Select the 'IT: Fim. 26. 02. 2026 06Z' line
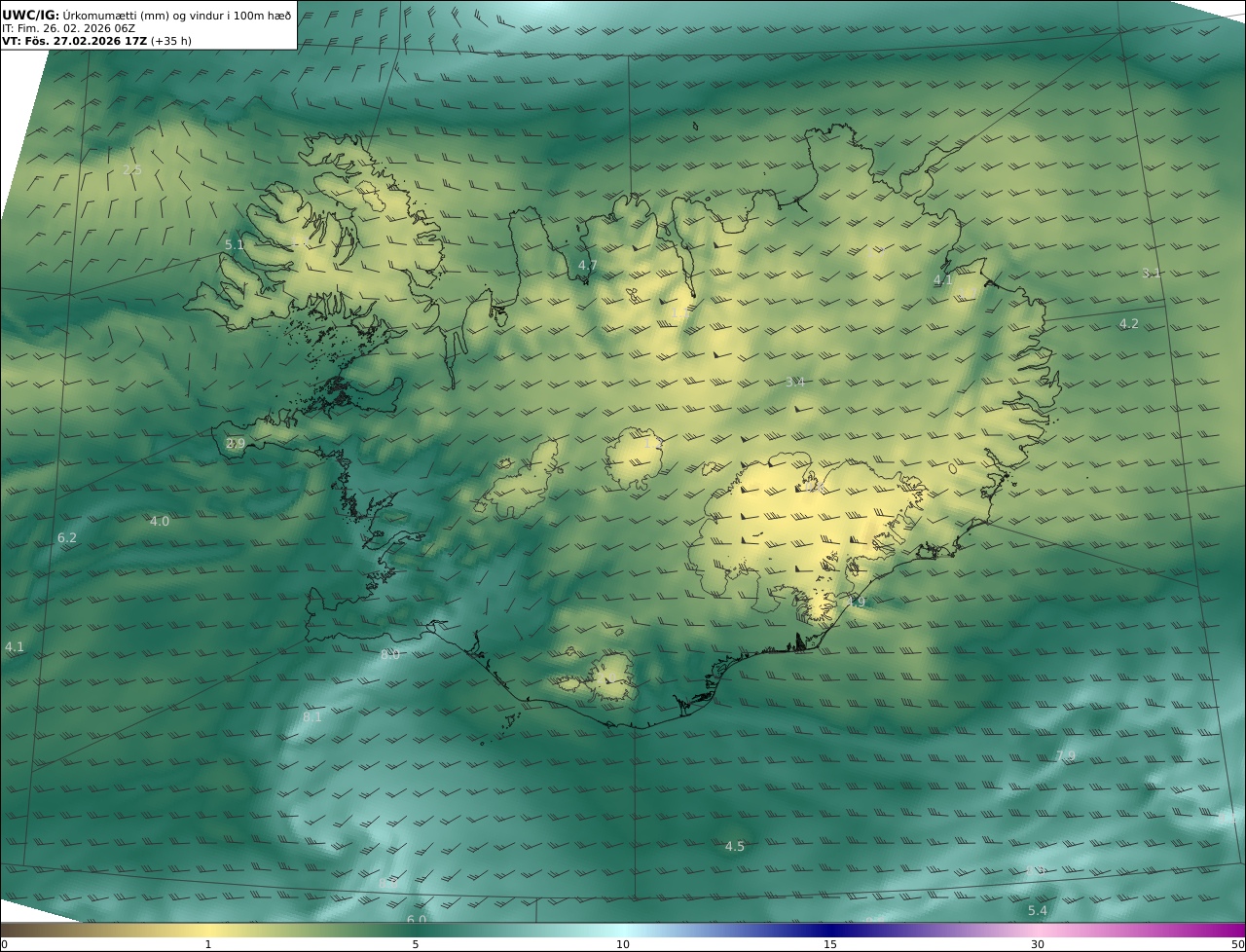Screen dimensions: 1246x952 click(x=68, y=28)
